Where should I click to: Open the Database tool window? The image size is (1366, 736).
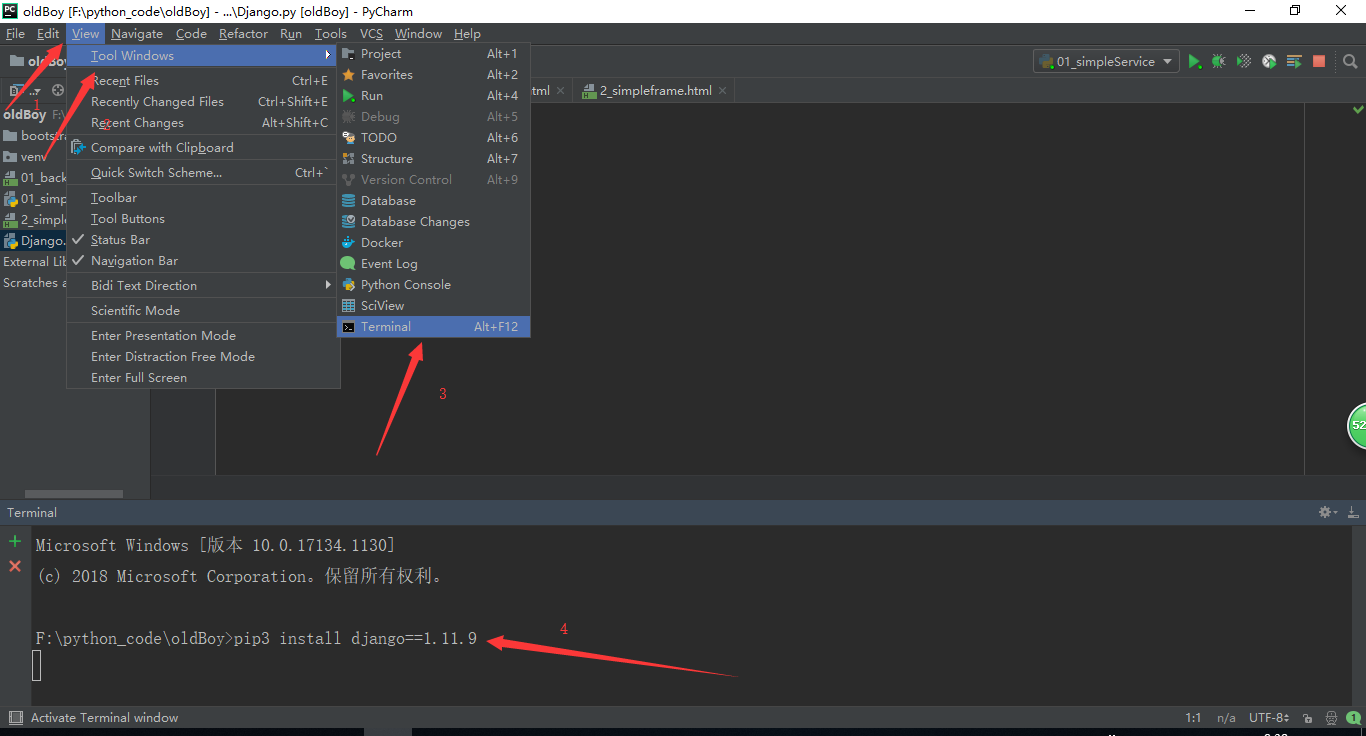tap(433, 201)
